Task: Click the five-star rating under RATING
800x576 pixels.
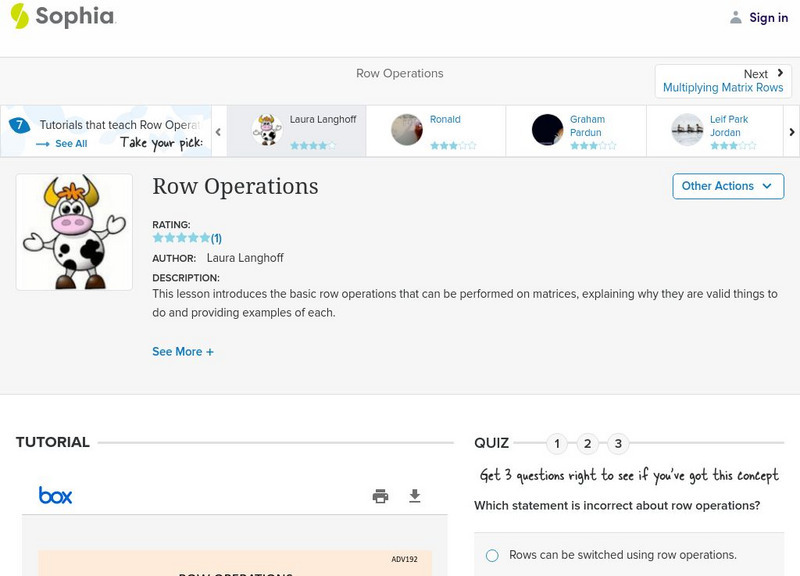Action: pos(181,238)
